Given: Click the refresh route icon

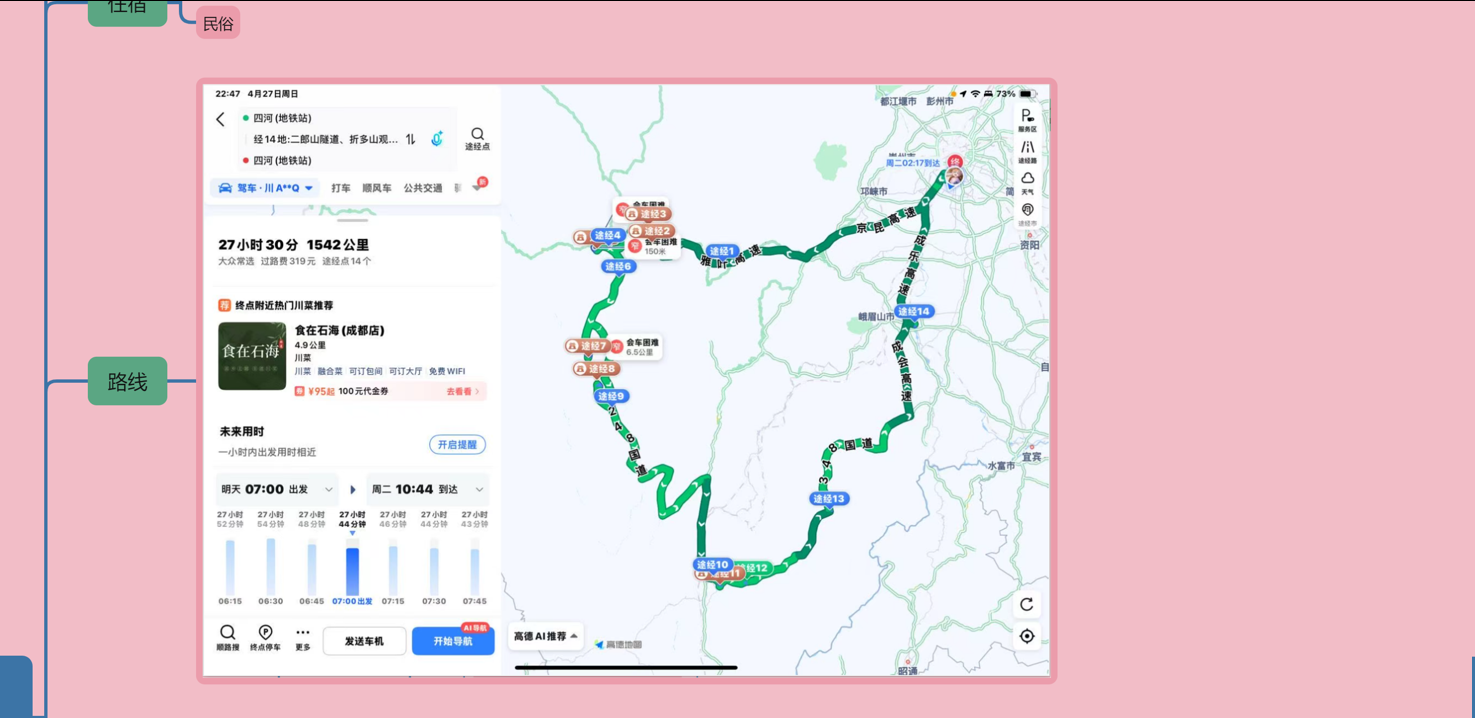Looking at the screenshot, I should click(x=1027, y=604).
